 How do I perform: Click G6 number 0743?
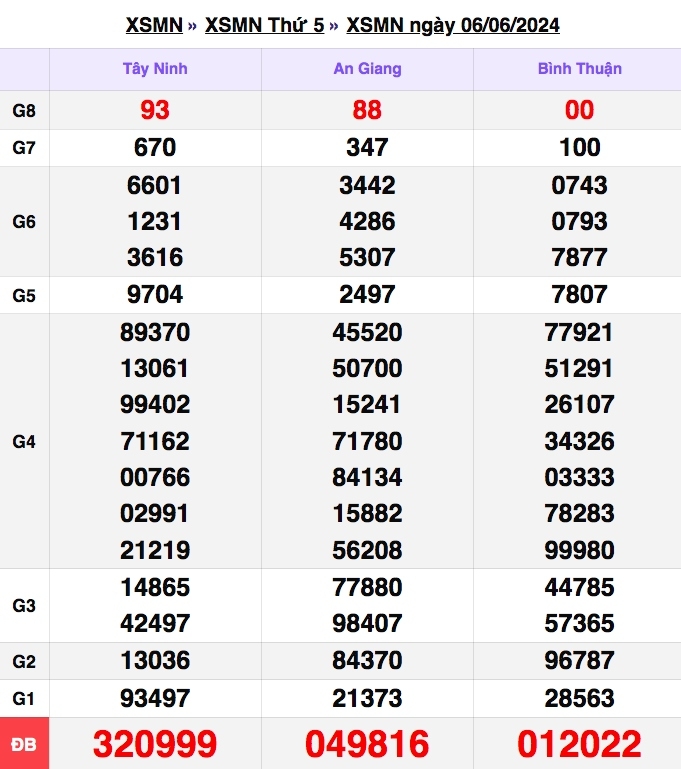coord(580,185)
